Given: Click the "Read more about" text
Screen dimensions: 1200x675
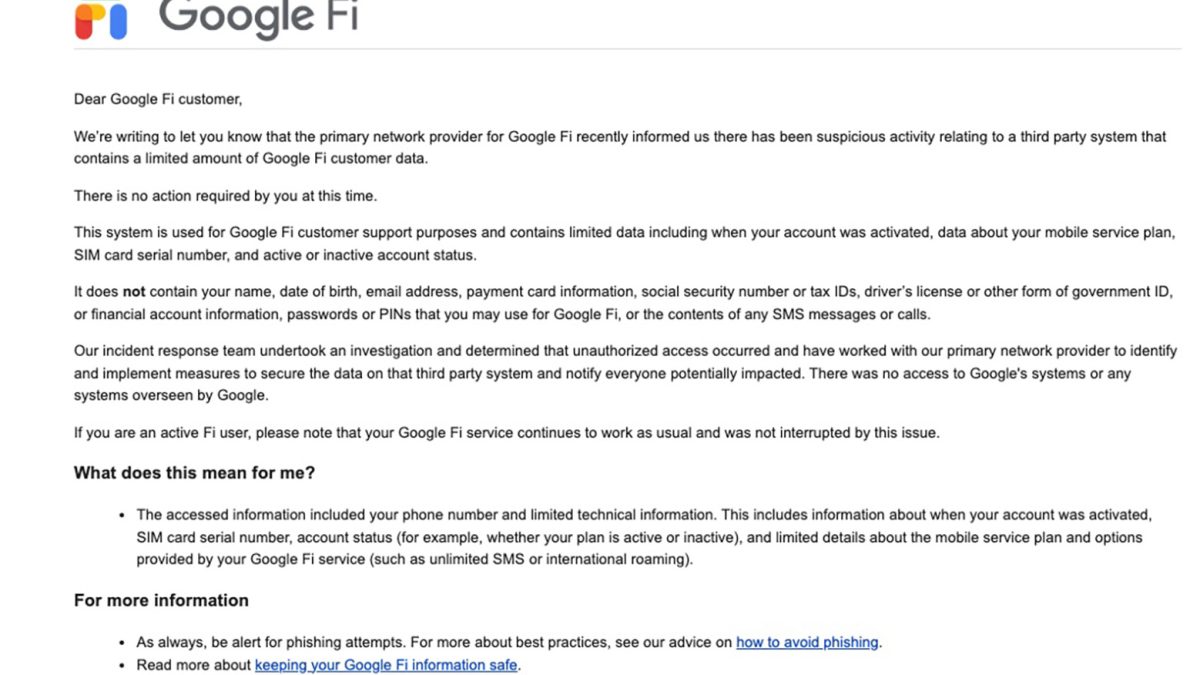Looking at the screenshot, I should 194,665.
